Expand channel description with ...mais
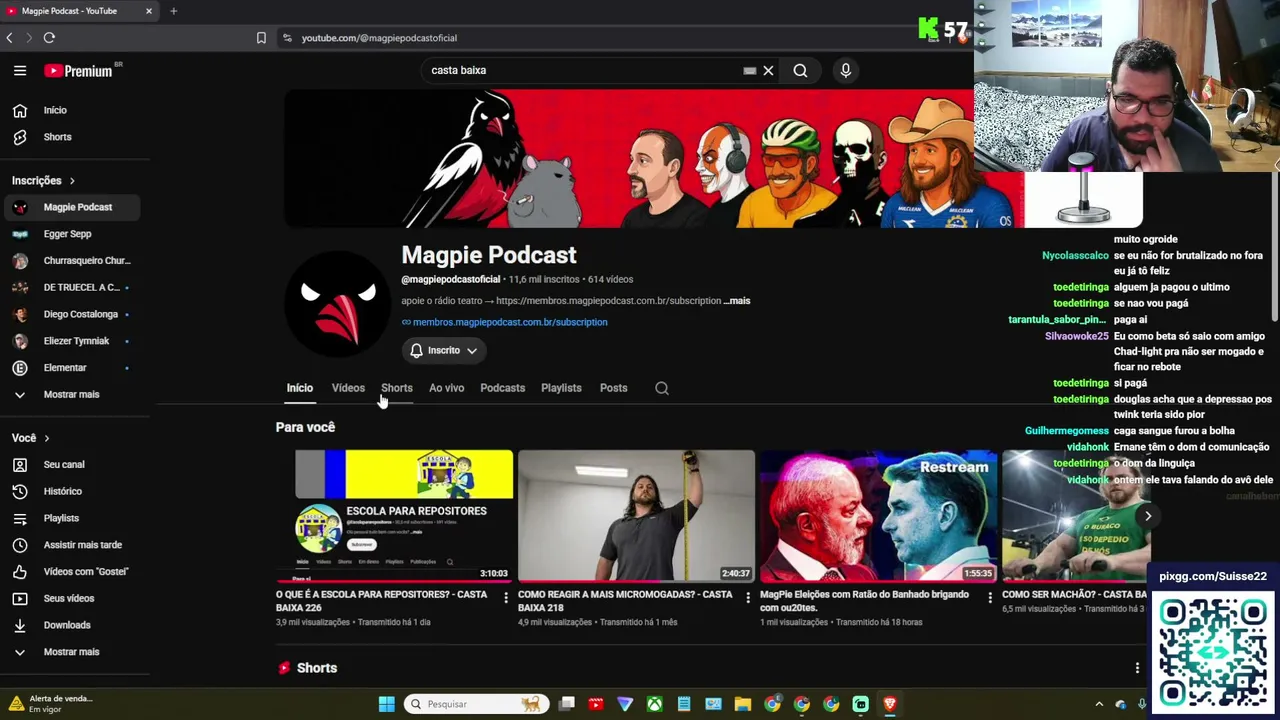The height and width of the screenshot is (720, 1280). click(737, 301)
